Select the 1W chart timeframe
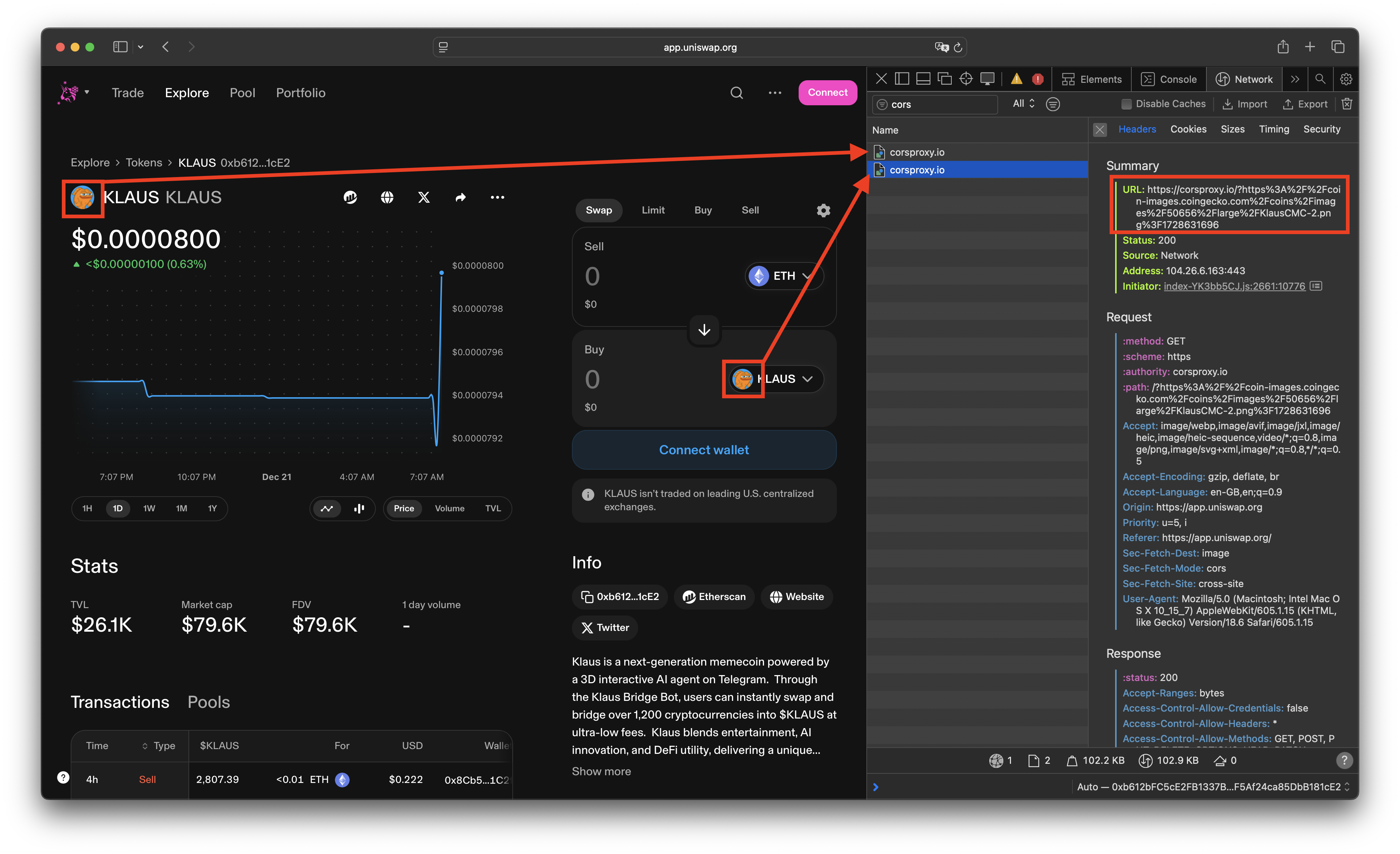The height and width of the screenshot is (854, 1400). [149, 508]
